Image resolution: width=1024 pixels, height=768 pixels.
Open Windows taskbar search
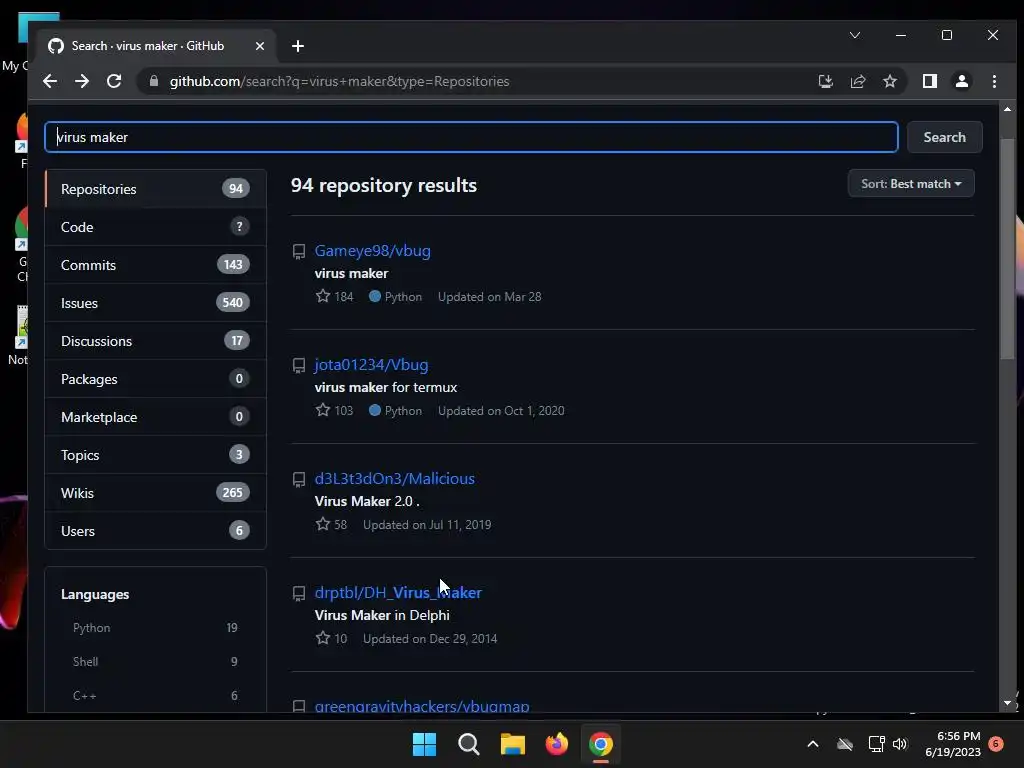(468, 744)
